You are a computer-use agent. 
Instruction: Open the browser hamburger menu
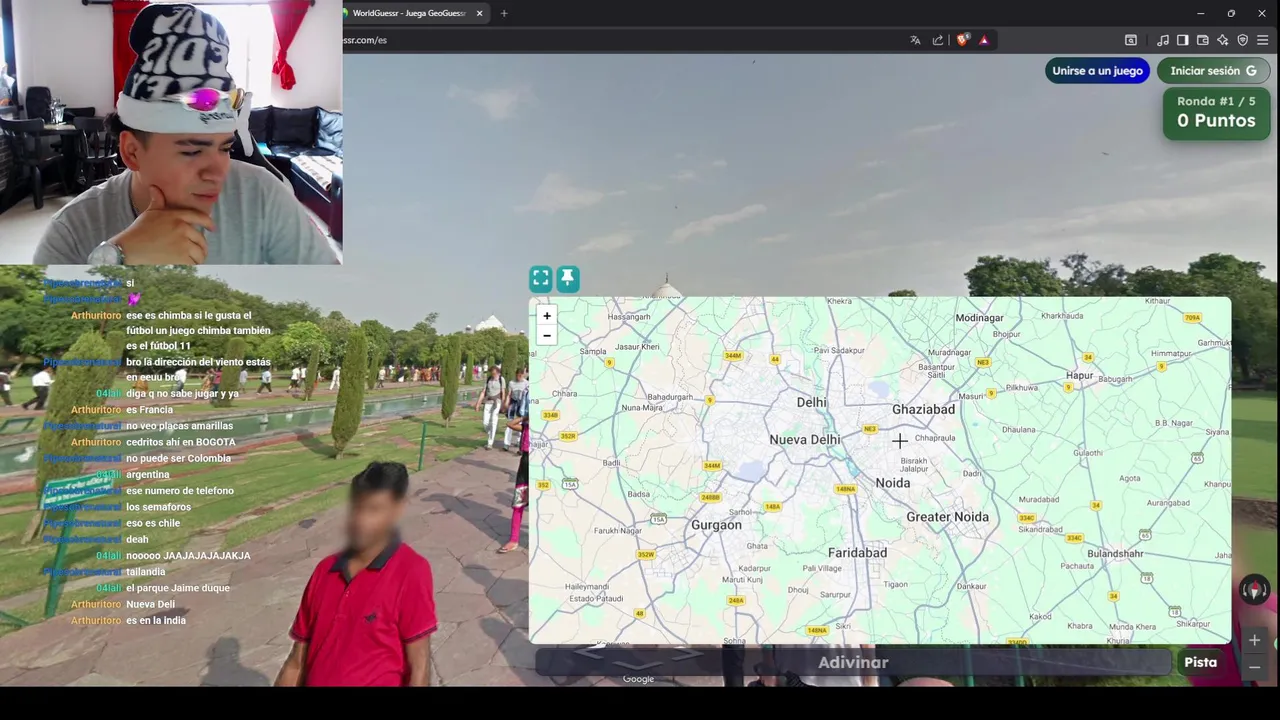(1262, 40)
